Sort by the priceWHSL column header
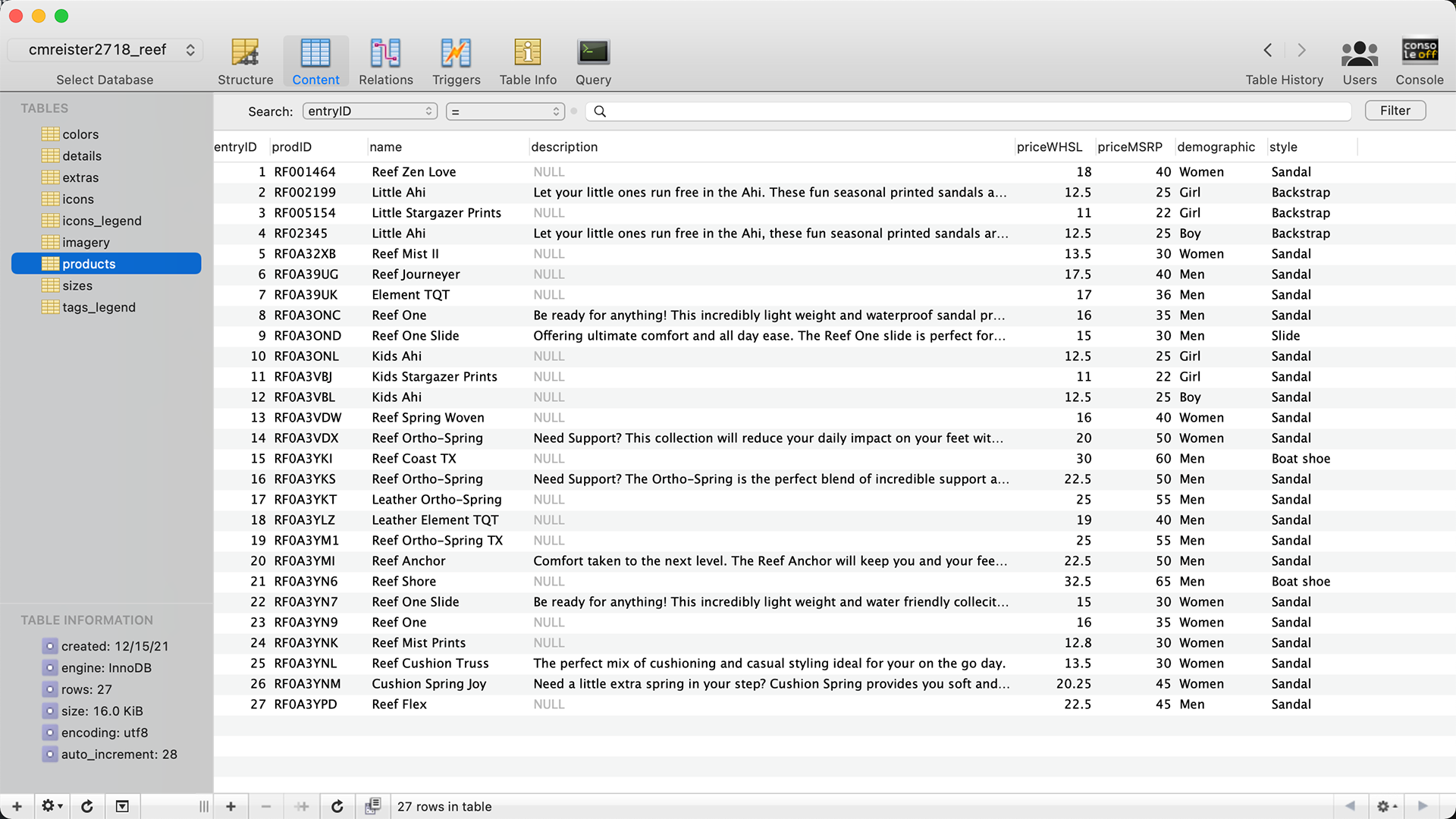The width and height of the screenshot is (1456, 819). pyautogui.click(x=1055, y=147)
